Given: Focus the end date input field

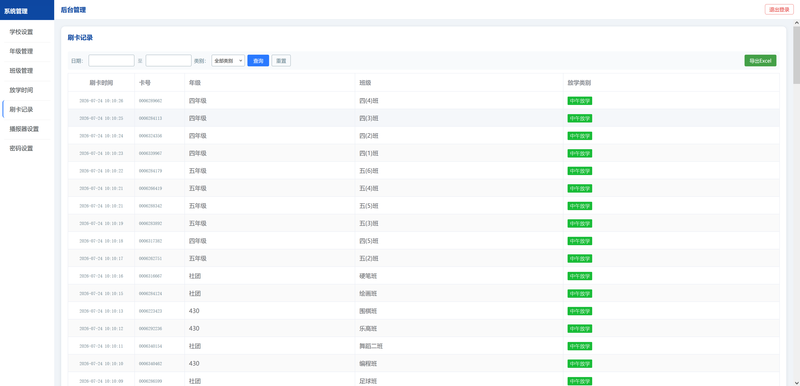Looking at the screenshot, I should [168, 61].
